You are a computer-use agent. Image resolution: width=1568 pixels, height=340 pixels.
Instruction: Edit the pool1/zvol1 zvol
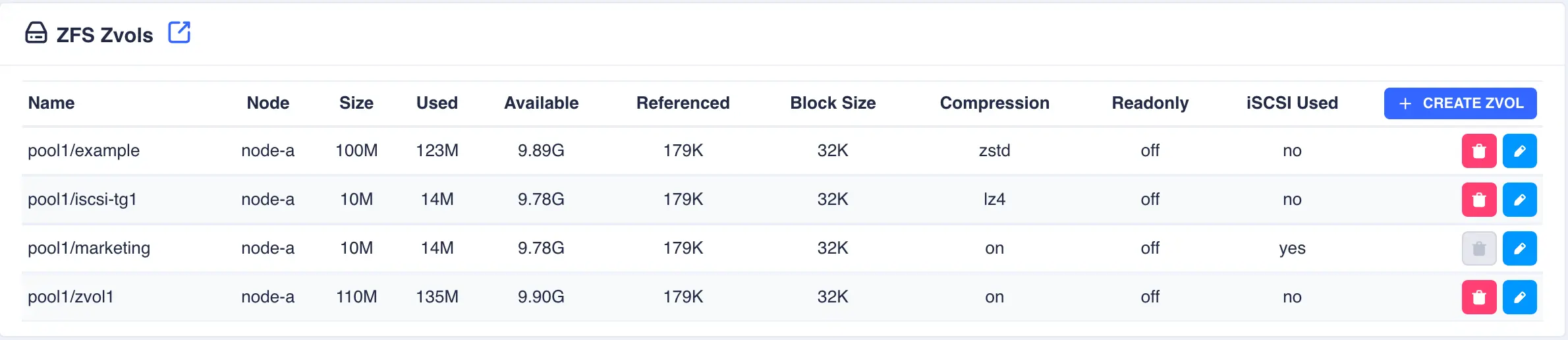(1519, 297)
